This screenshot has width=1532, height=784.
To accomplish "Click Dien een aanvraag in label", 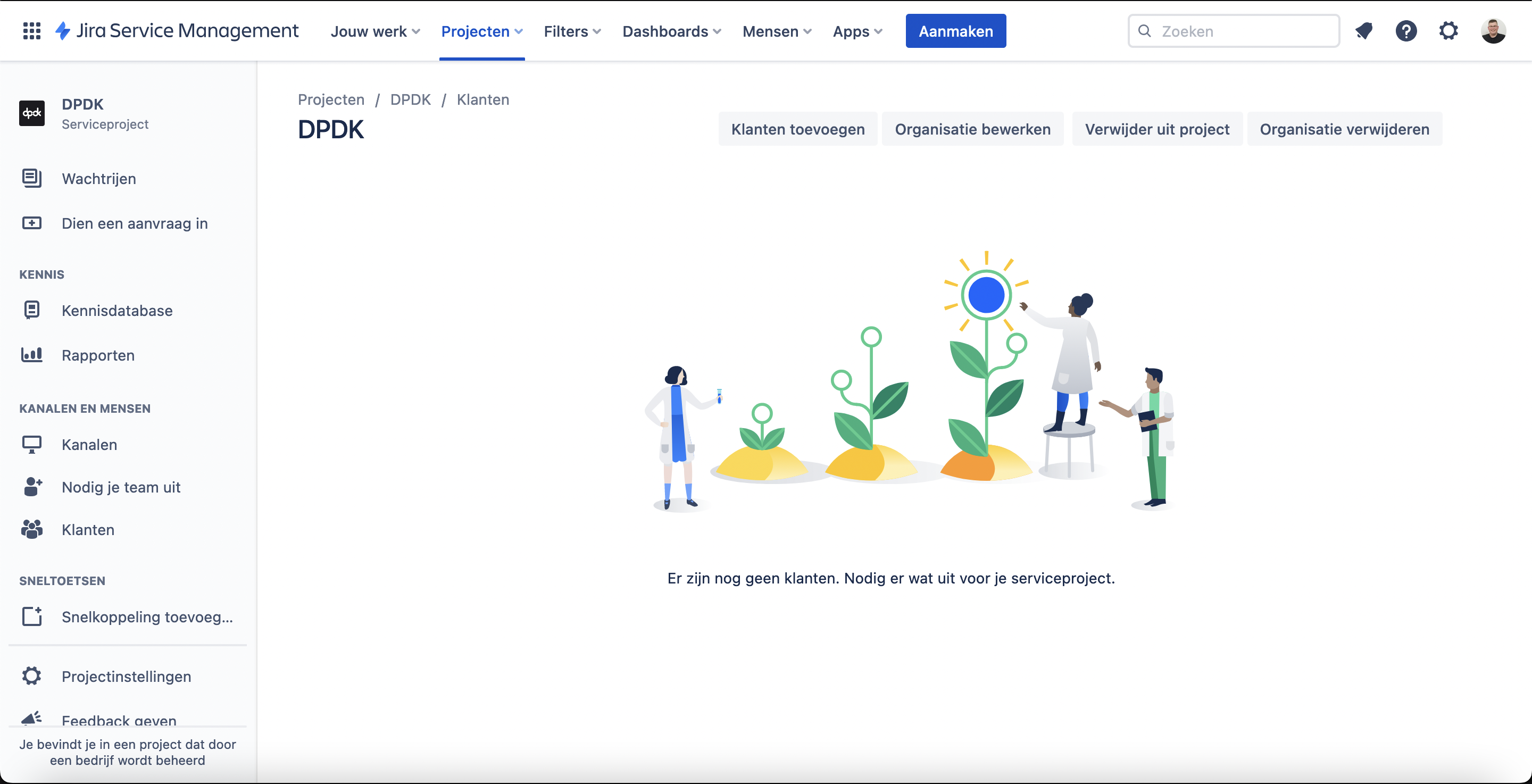I will pyautogui.click(x=135, y=223).
